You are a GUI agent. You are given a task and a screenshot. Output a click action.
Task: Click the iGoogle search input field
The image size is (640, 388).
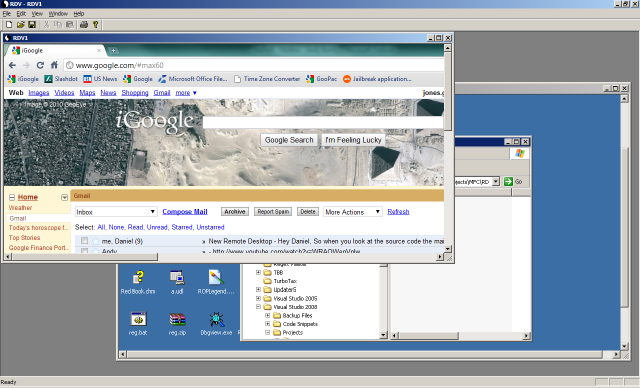pos(323,122)
